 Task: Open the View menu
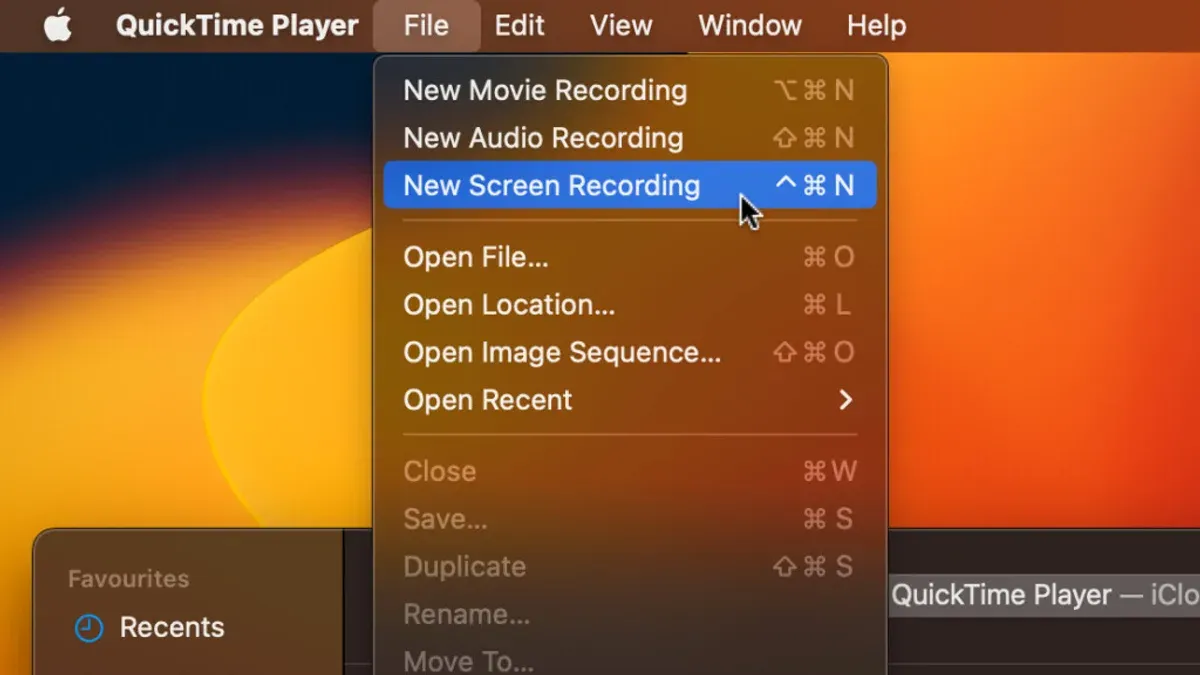pyautogui.click(x=621, y=26)
